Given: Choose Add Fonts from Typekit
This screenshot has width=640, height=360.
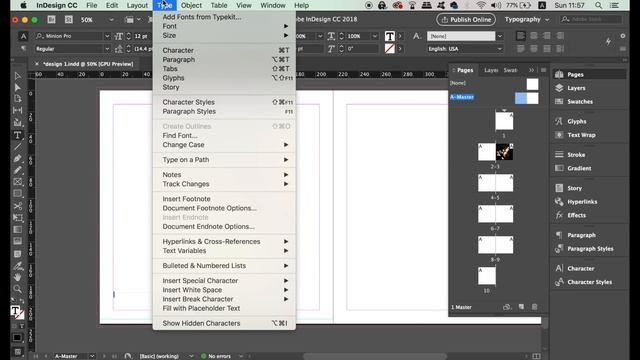Looking at the screenshot, I should 224,17.
